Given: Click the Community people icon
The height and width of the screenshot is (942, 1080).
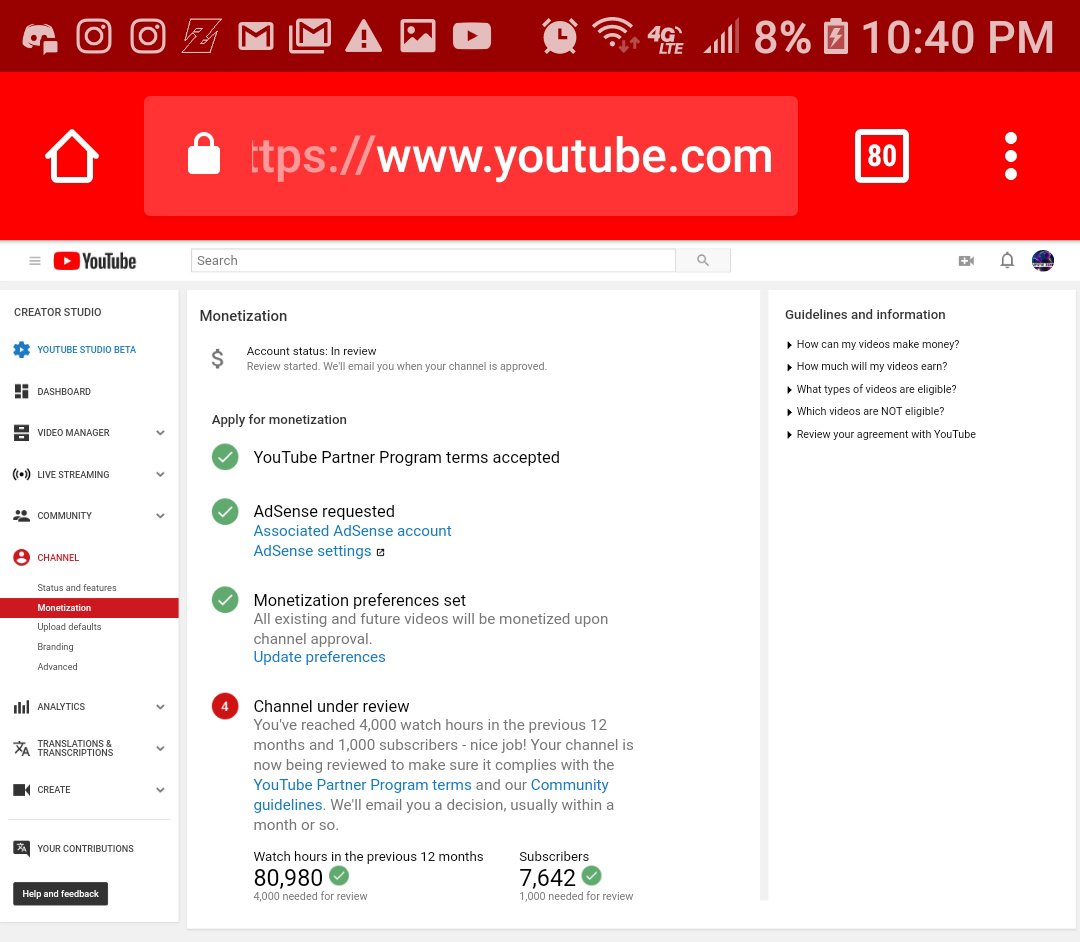Looking at the screenshot, I should coord(21,515).
